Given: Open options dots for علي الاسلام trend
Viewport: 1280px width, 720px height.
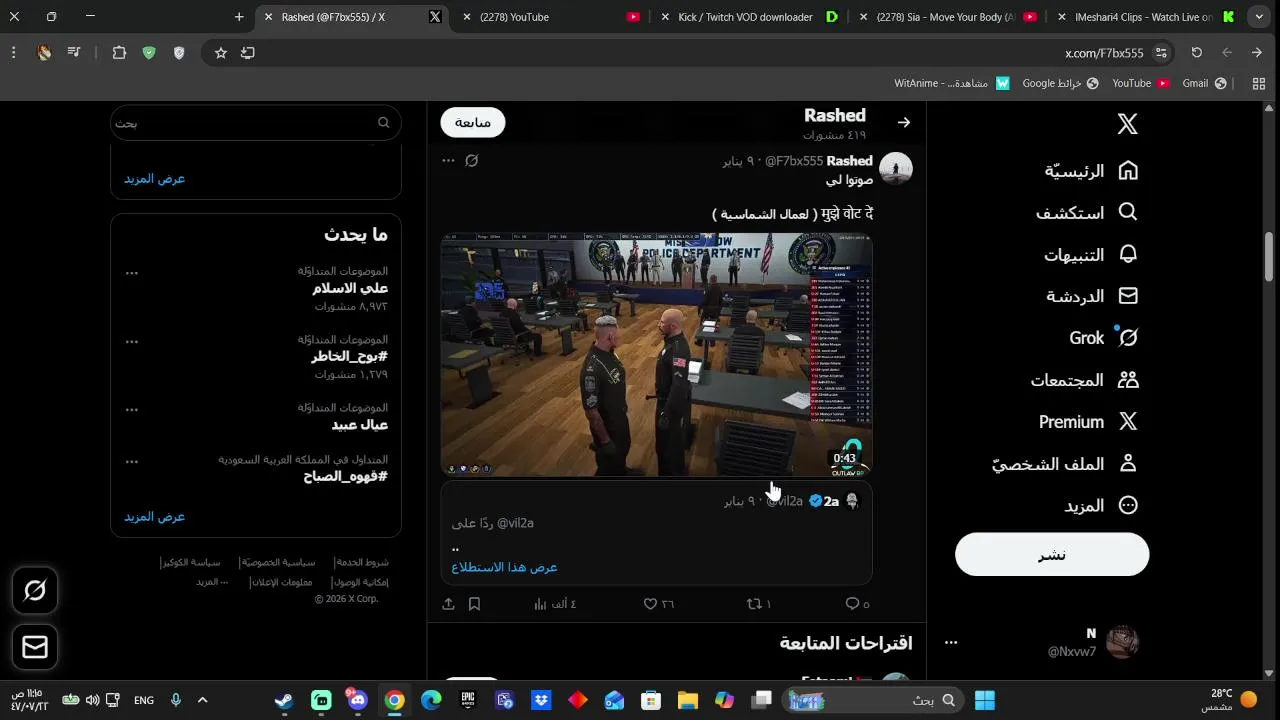Looking at the screenshot, I should (132, 272).
